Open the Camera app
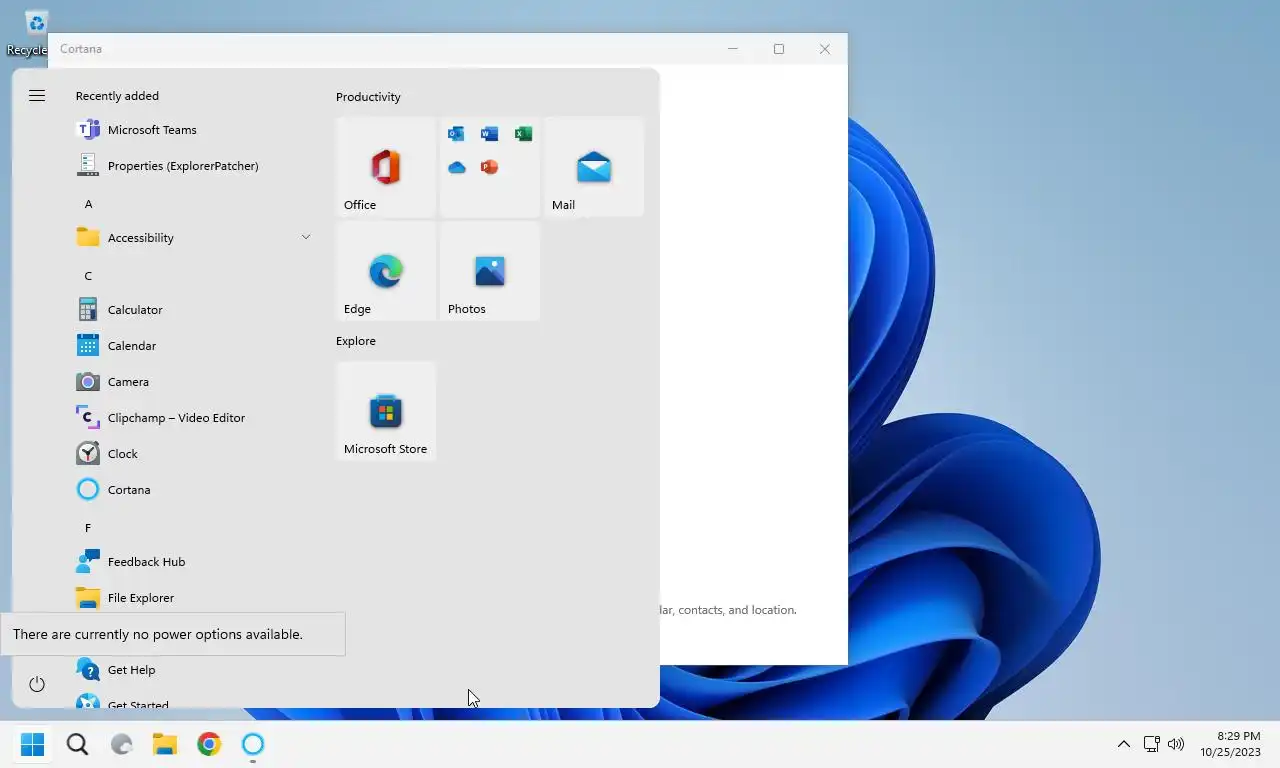Viewport: 1280px width, 768px height. click(x=194, y=382)
